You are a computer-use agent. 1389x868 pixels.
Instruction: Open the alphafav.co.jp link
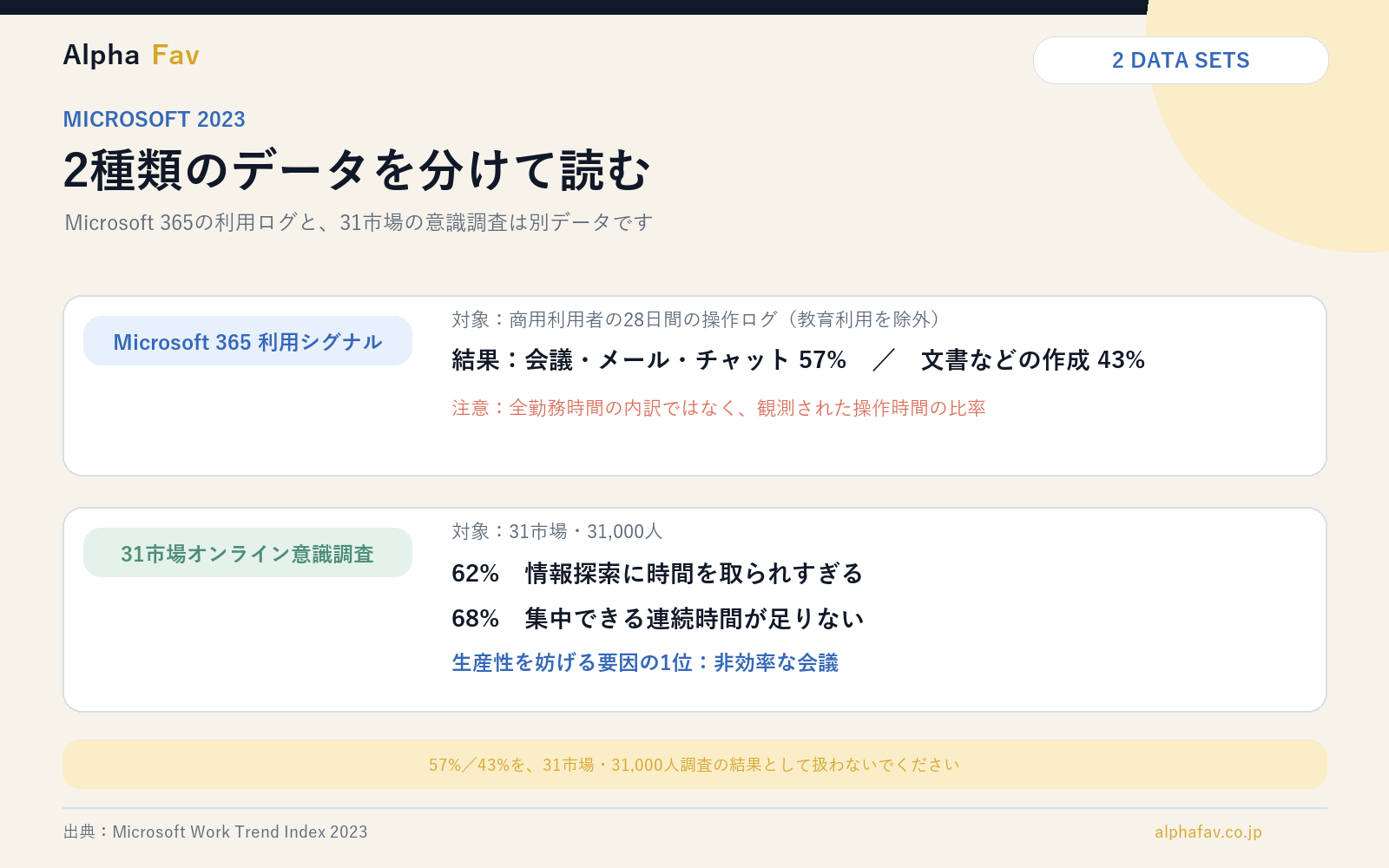point(1208,832)
